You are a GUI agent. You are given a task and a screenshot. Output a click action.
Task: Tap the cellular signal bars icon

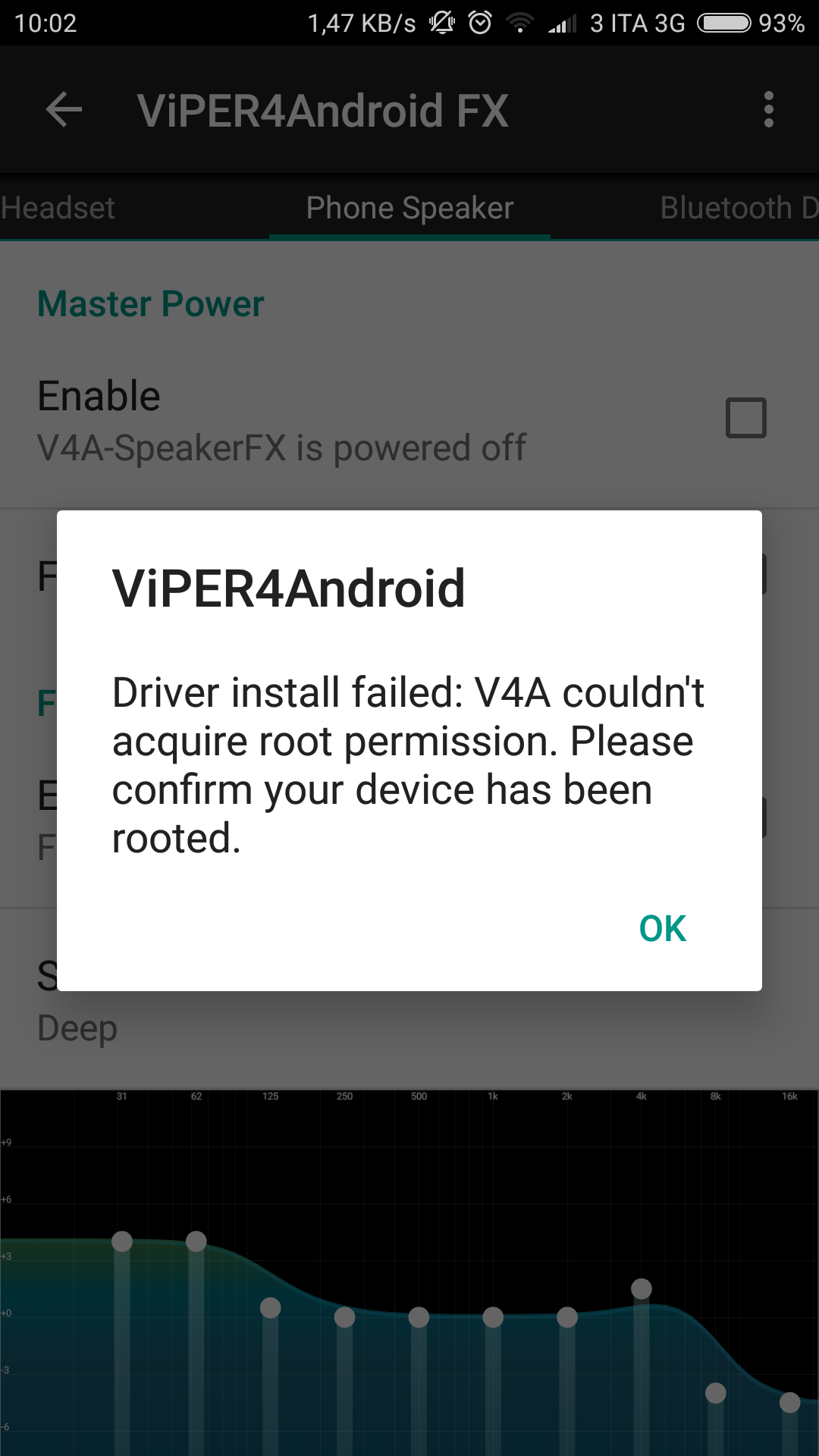point(562,24)
